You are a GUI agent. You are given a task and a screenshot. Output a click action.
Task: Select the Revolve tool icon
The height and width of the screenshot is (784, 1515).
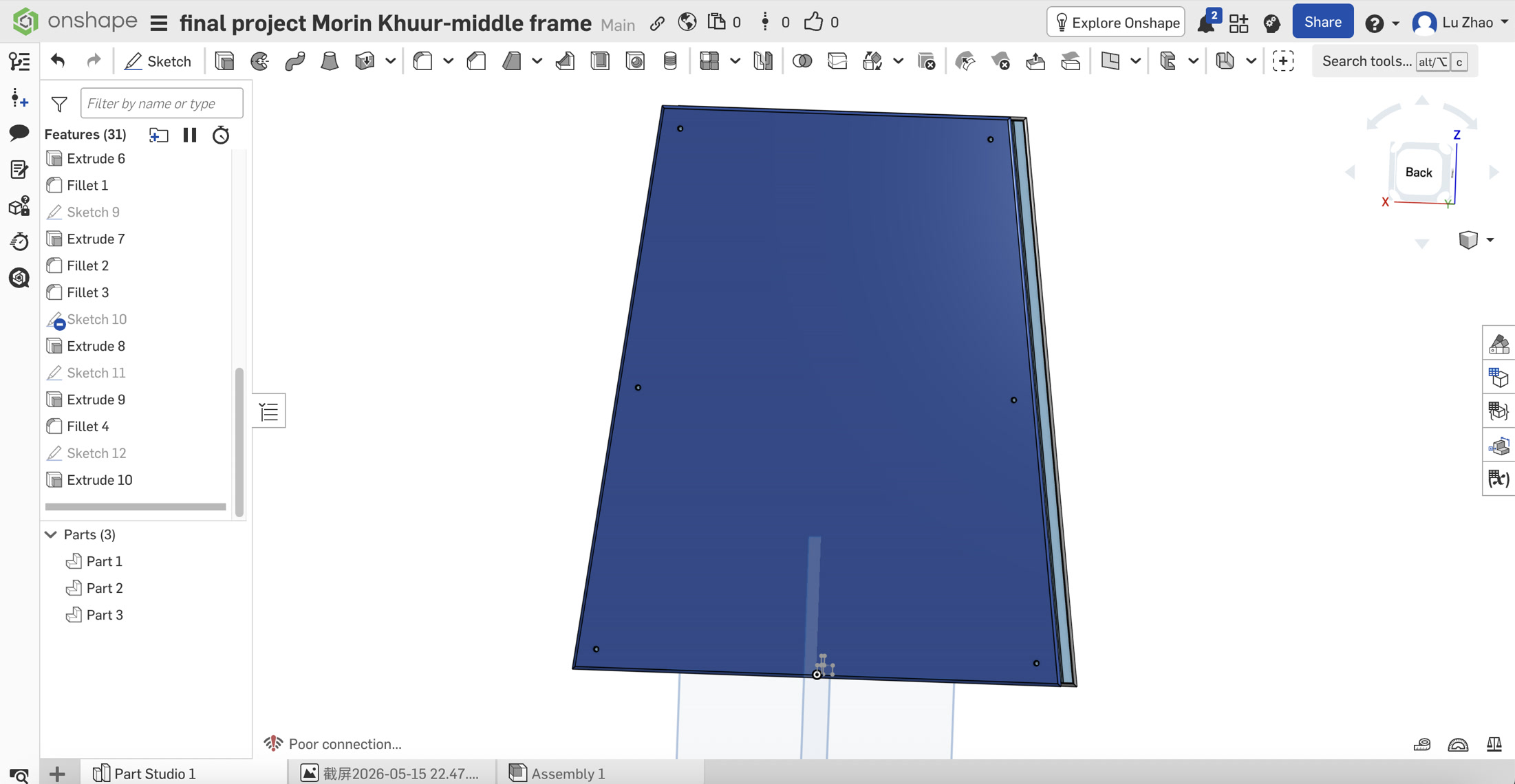(x=259, y=61)
